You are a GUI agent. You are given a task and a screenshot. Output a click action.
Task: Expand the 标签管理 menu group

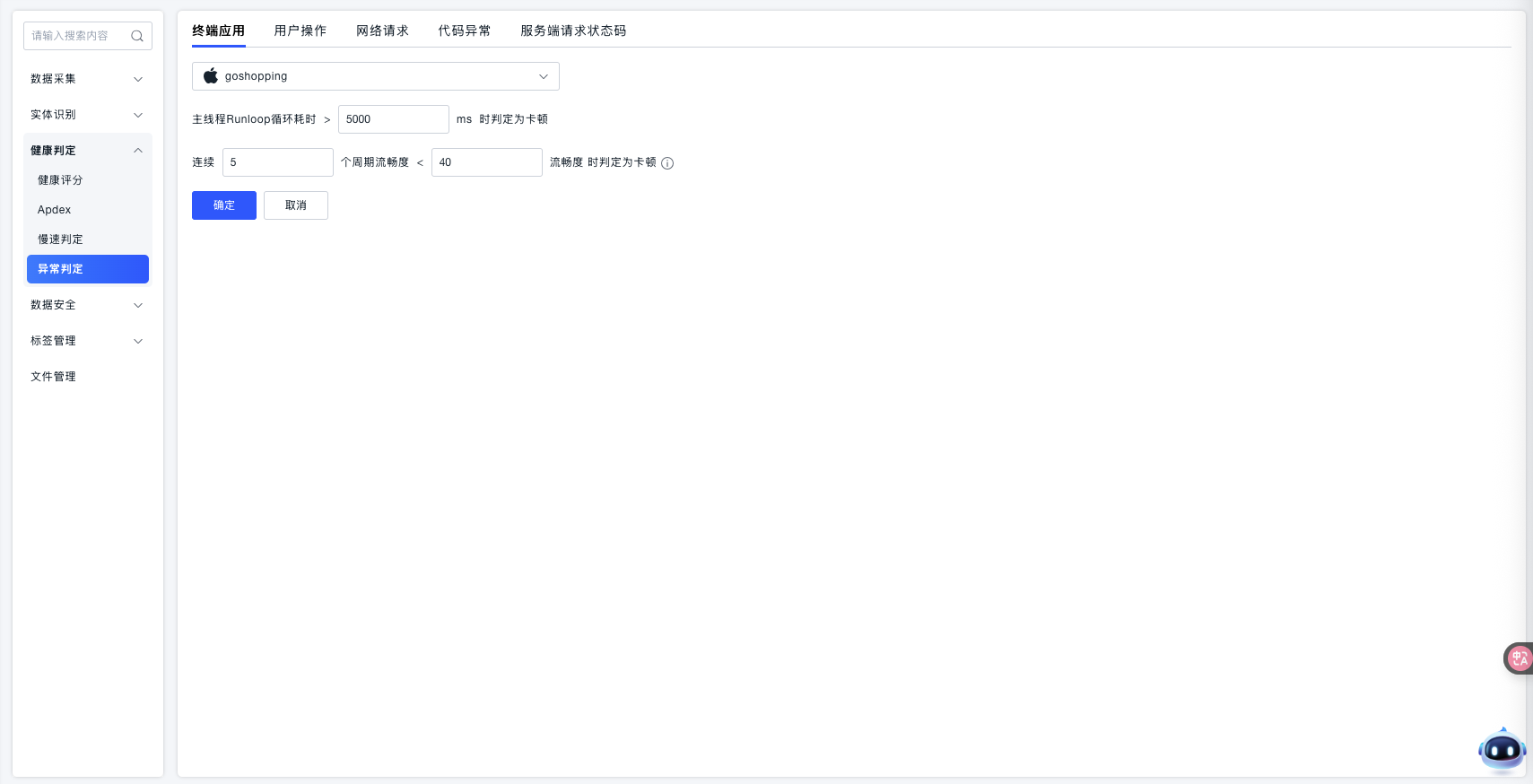coord(87,341)
